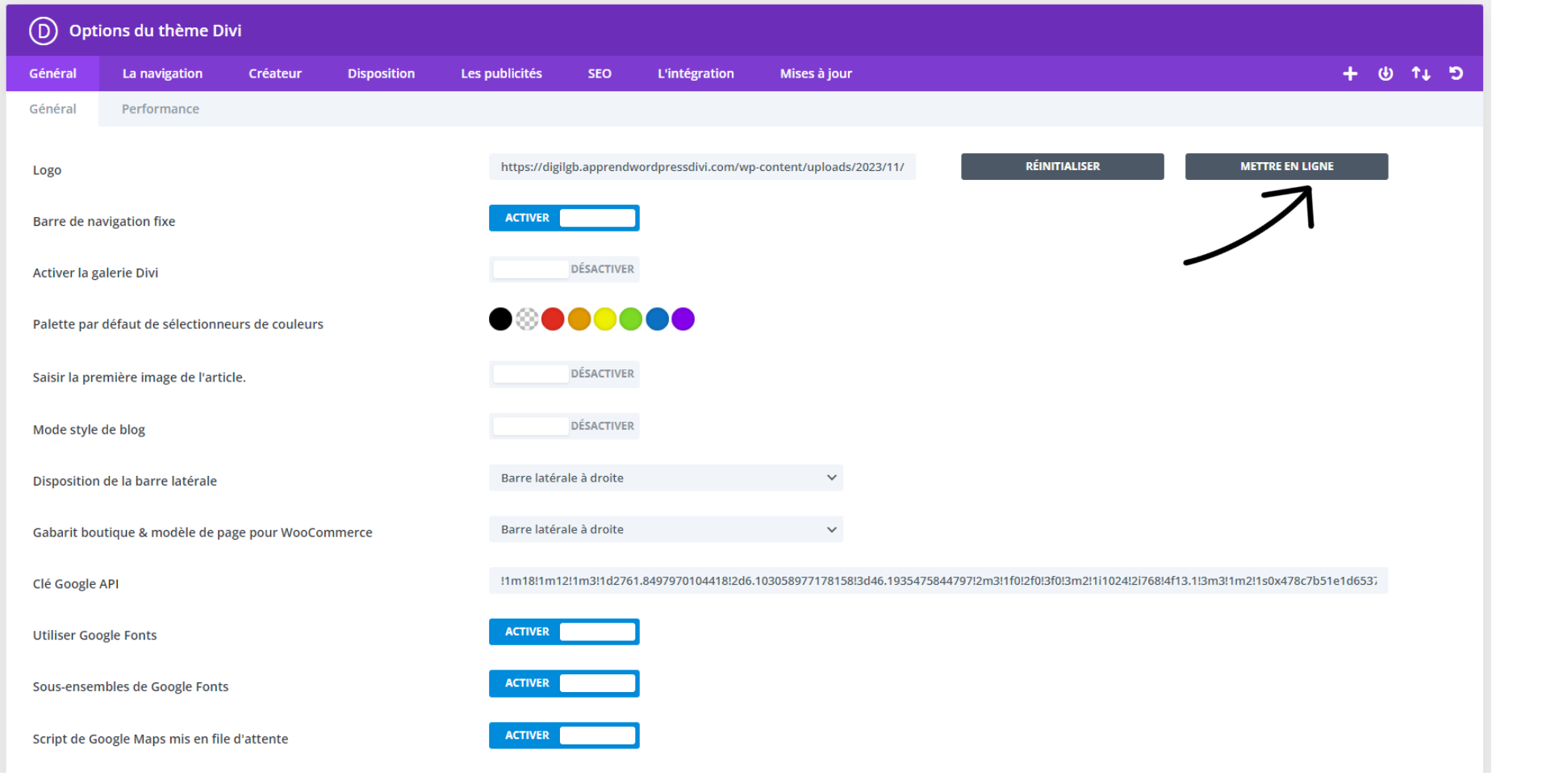Click the plus icon in top bar
The height and width of the screenshot is (784, 1542).
click(x=1350, y=73)
